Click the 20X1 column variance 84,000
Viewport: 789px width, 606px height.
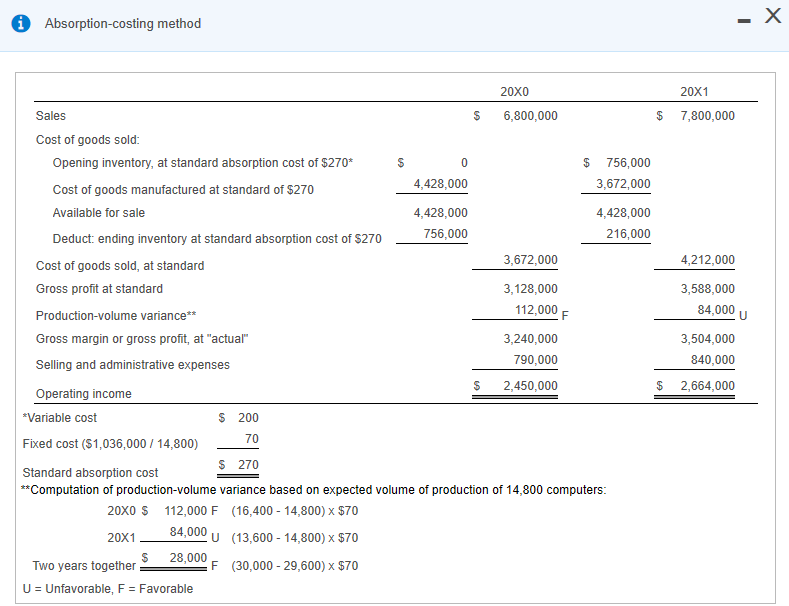(x=716, y=310)
